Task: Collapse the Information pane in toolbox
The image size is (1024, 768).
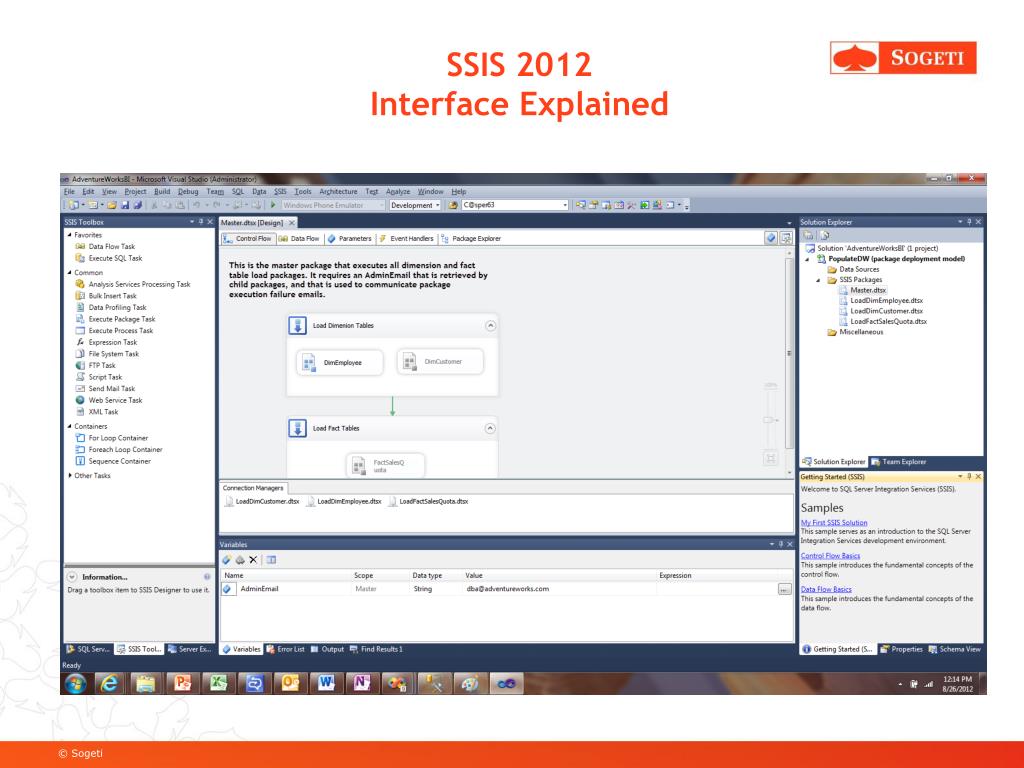Action: [72, 577]
